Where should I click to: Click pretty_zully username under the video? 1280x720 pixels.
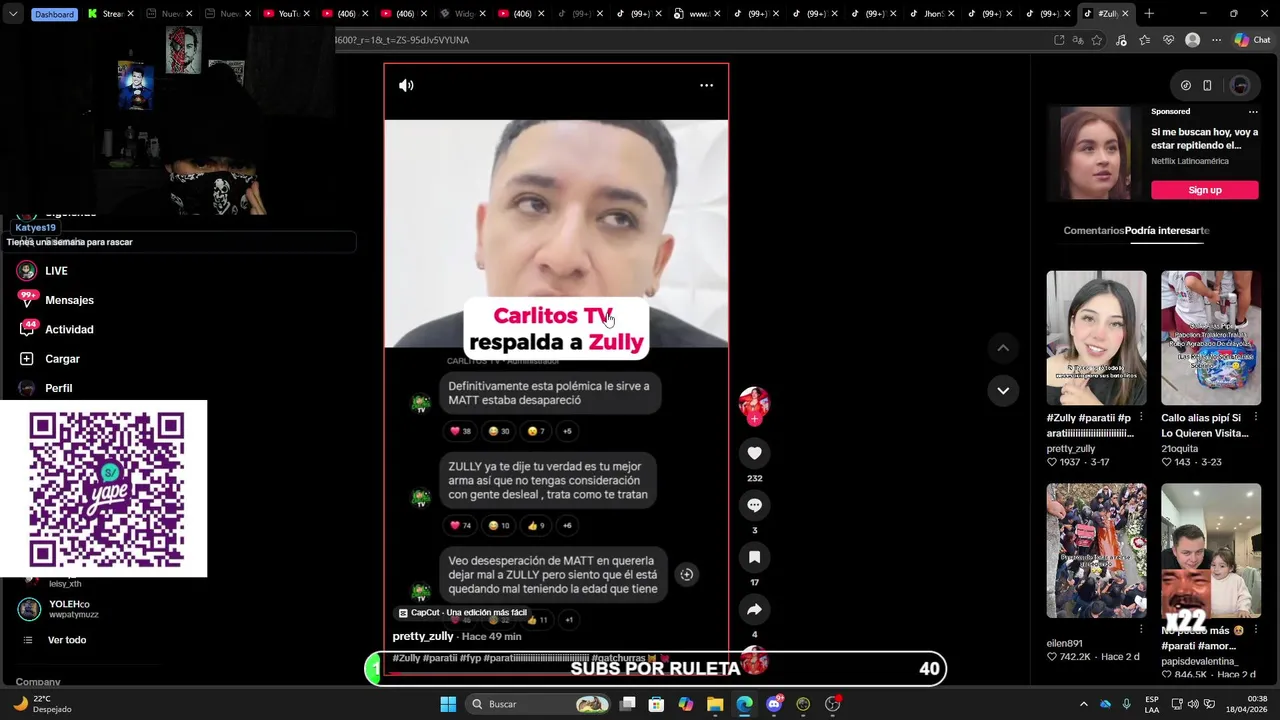(x=423, y=636)
